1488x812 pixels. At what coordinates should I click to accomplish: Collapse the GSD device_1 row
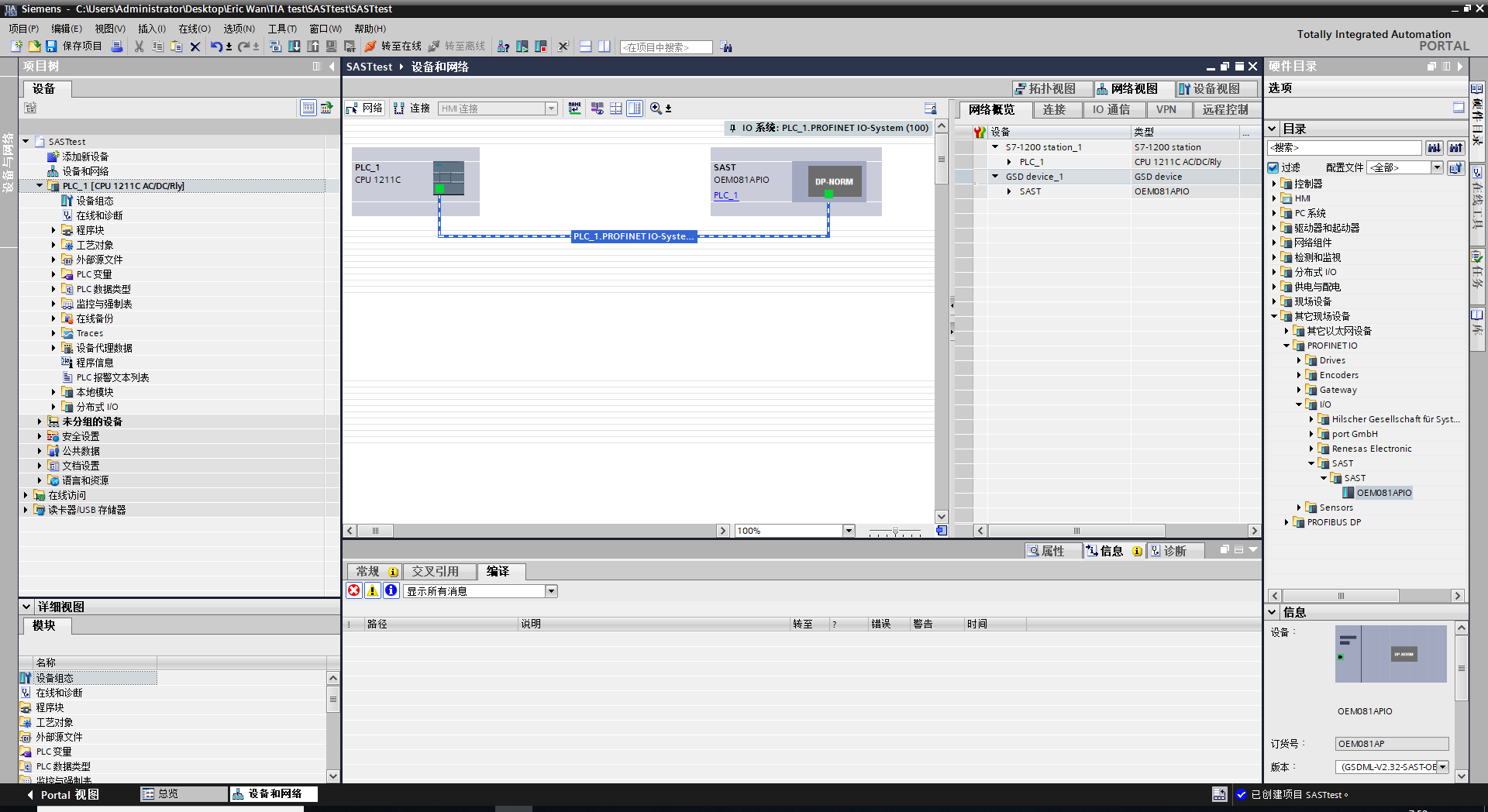click(995, 177)
